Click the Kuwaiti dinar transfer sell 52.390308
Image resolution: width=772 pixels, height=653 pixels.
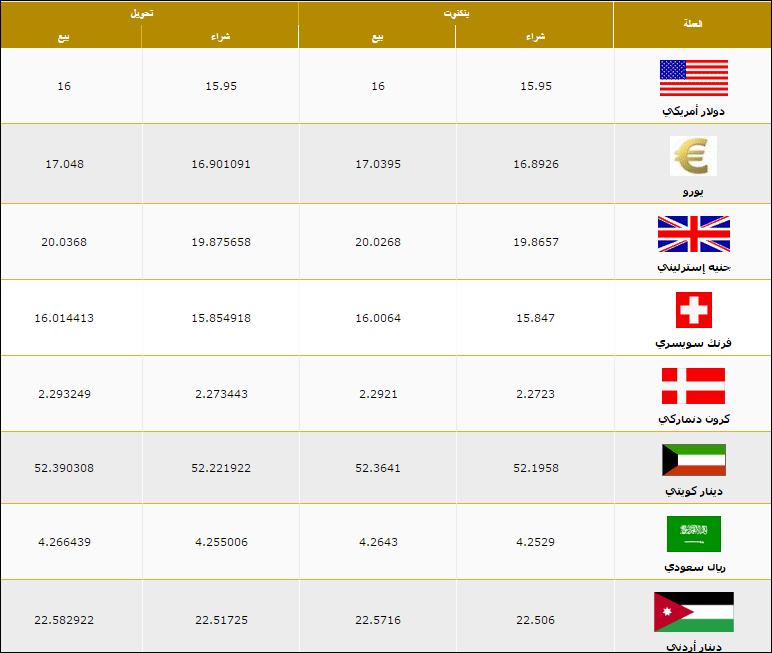[64, 468]
